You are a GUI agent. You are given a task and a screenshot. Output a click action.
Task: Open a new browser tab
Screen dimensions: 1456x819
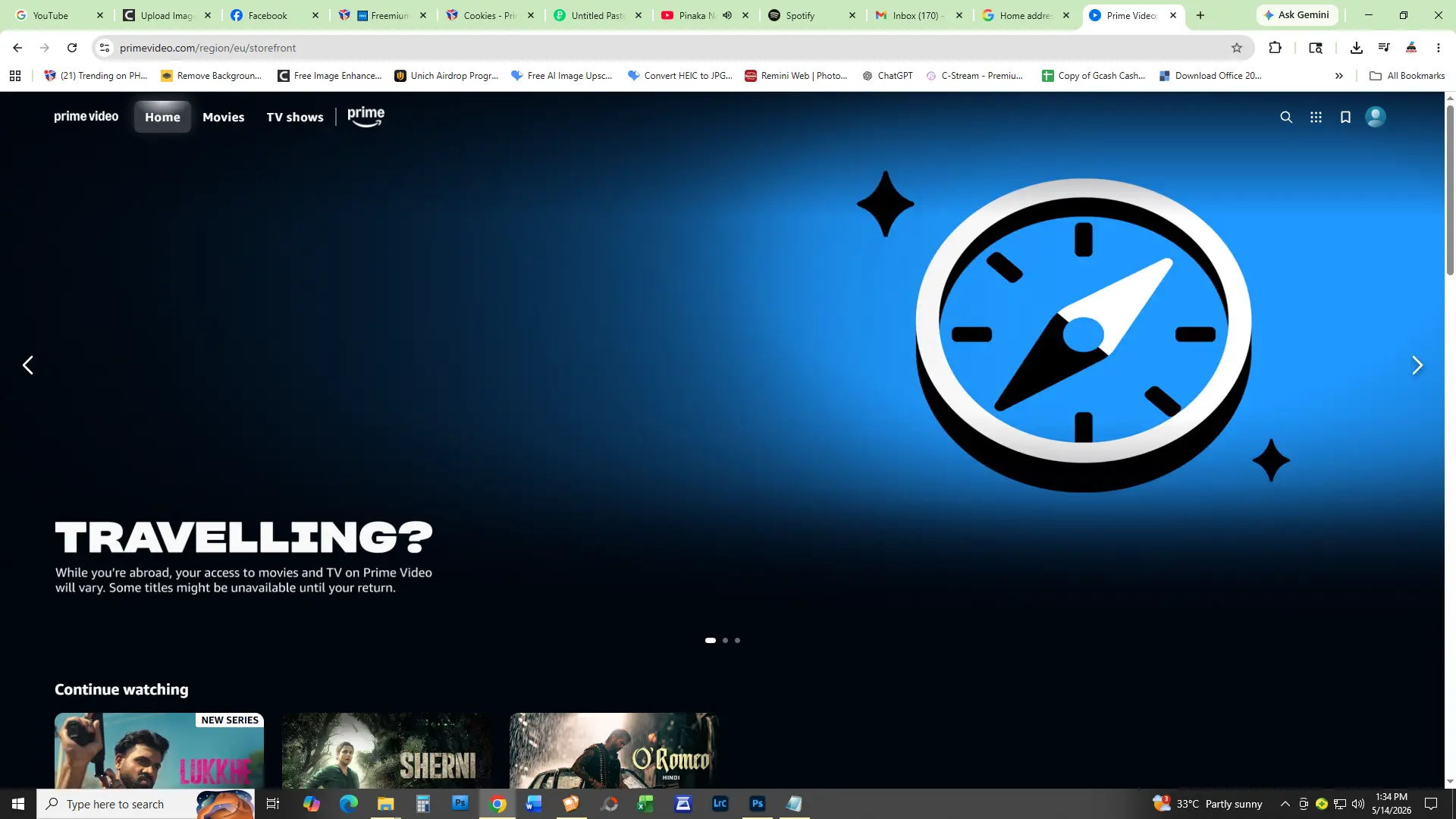[1200, 15]
